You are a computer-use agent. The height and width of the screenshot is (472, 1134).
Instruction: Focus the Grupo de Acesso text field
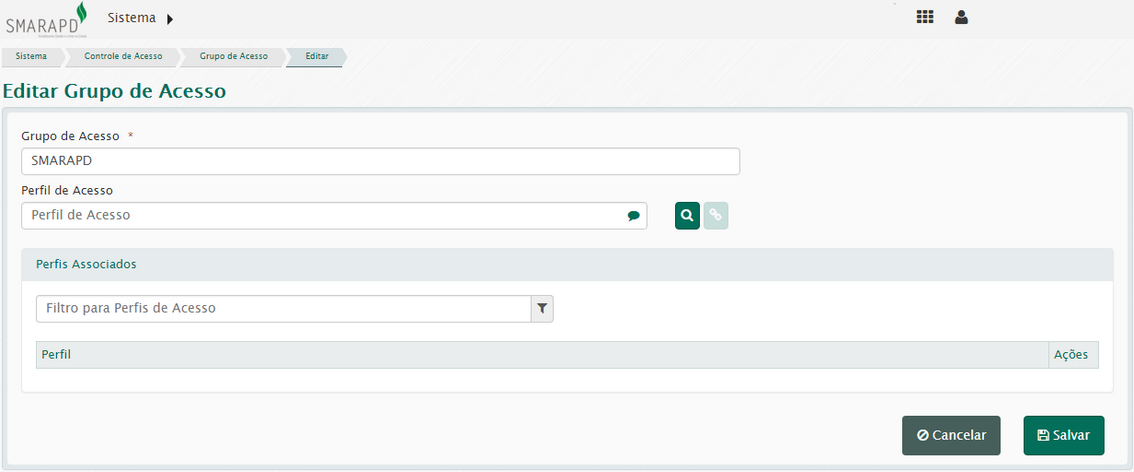tap(380, 161)
